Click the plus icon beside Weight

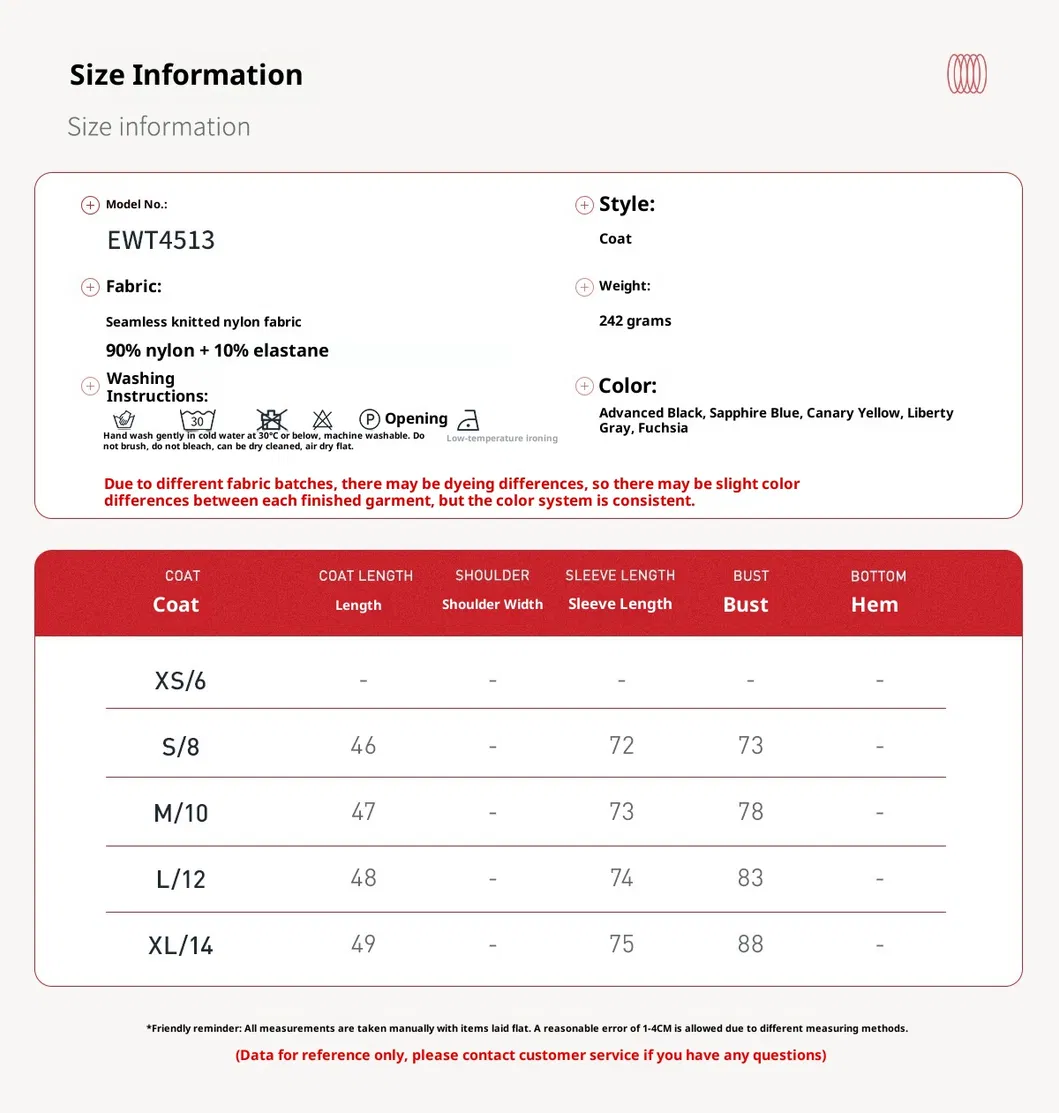(584, 287)
